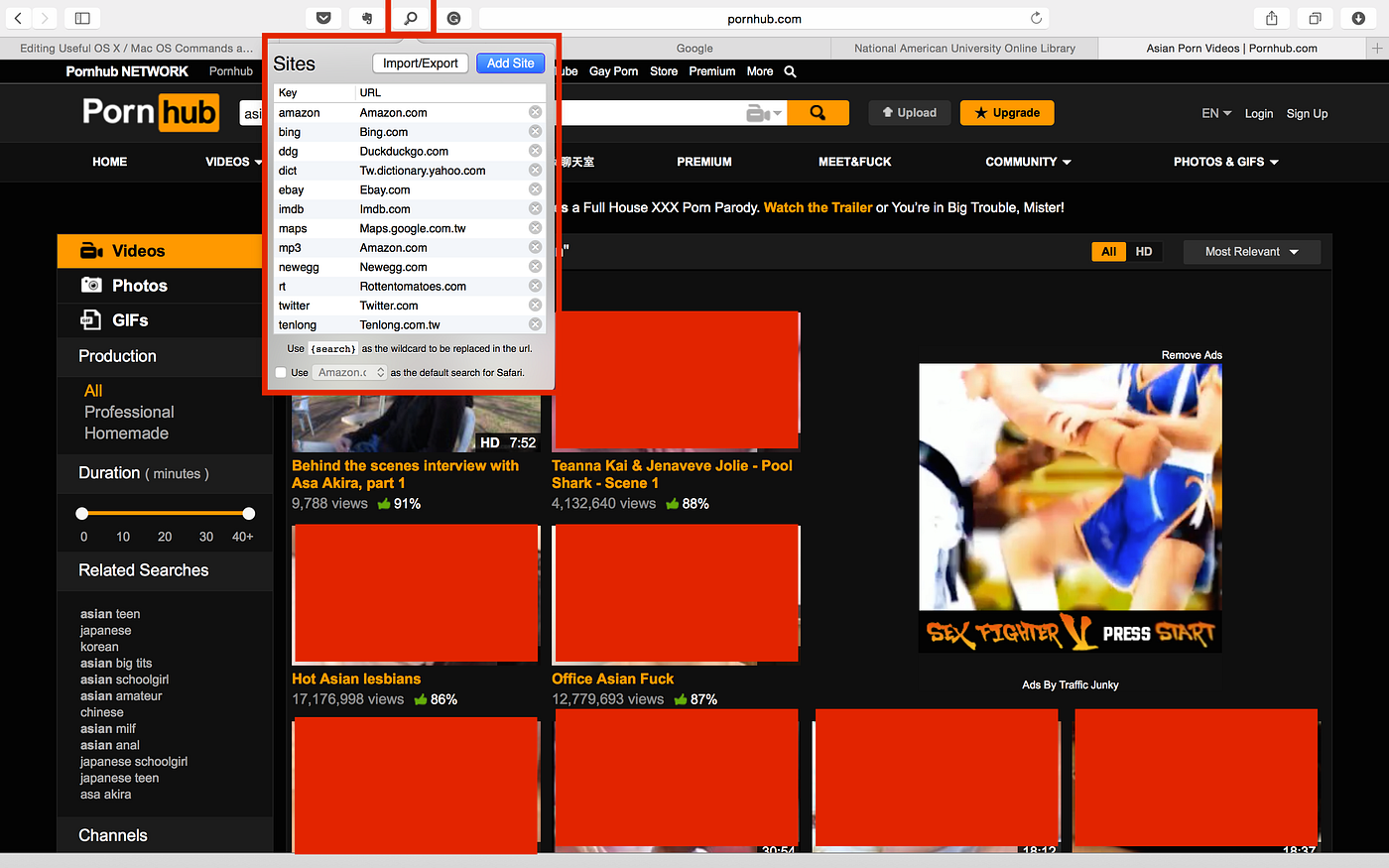Open the Evernote clipper extension
This screenshot has height=868, width=1389.
(x=367, y=18)
